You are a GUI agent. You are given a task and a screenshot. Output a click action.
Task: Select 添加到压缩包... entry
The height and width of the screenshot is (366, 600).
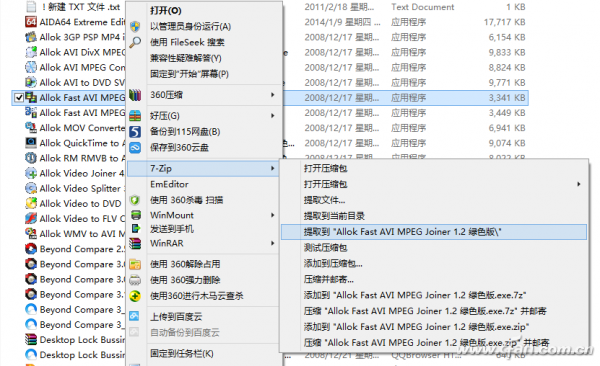[333, 263]
